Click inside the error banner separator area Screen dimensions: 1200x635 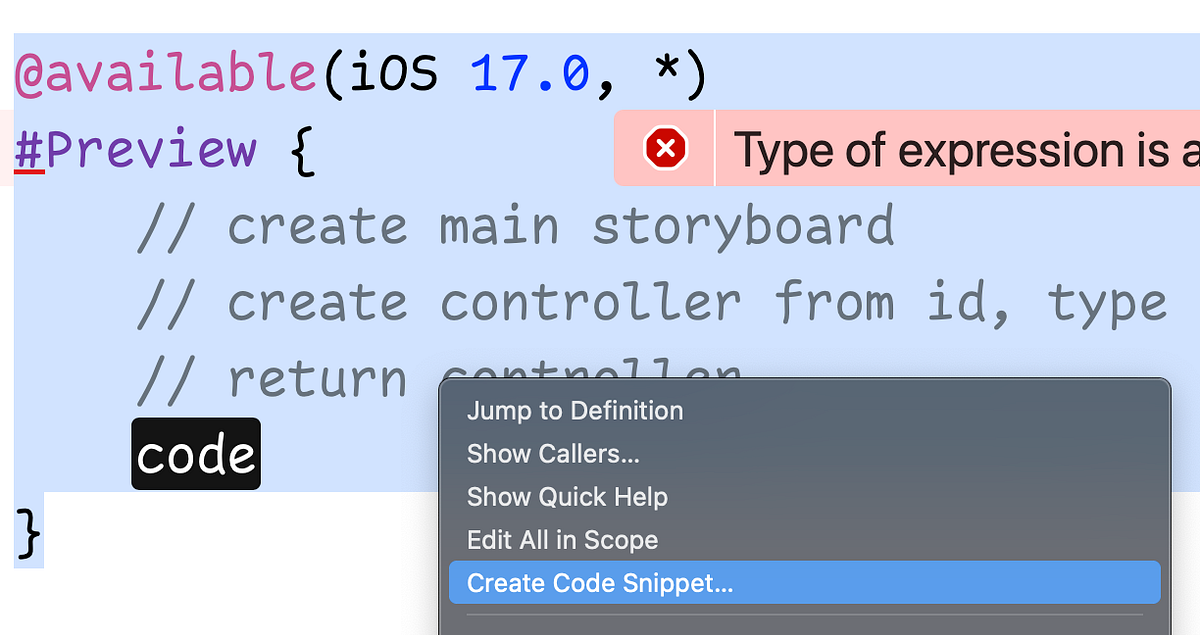[714, 149]
